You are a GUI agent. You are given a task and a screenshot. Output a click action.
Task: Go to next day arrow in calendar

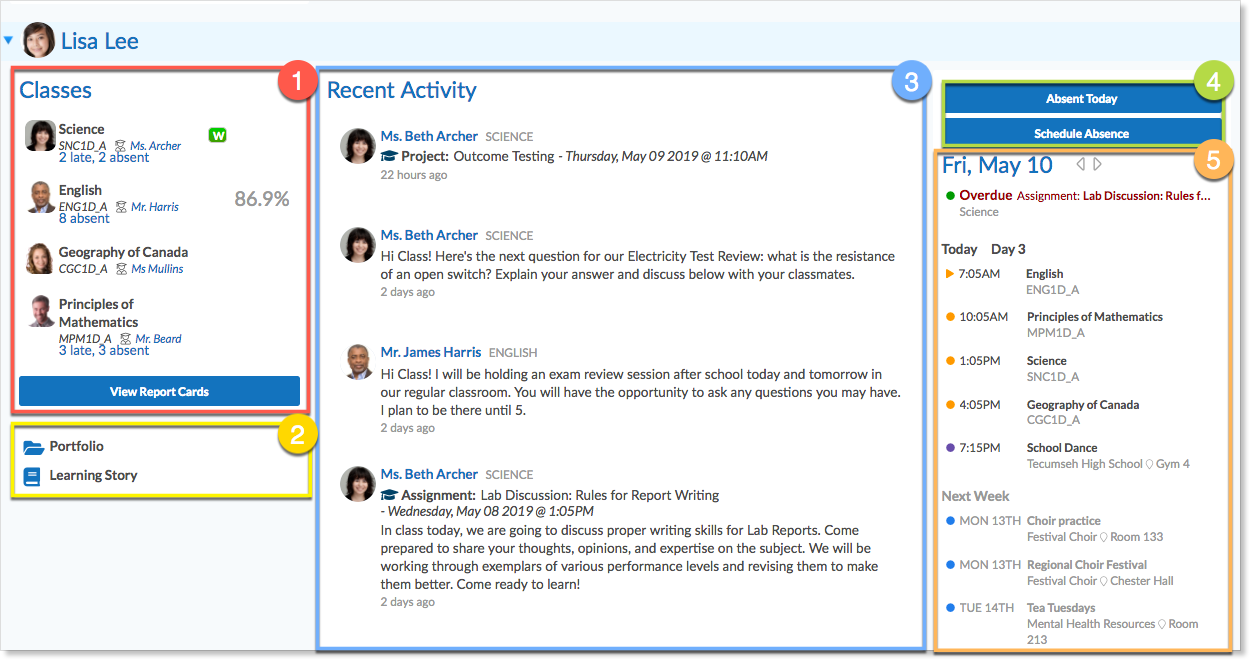tap(1098, 165)
